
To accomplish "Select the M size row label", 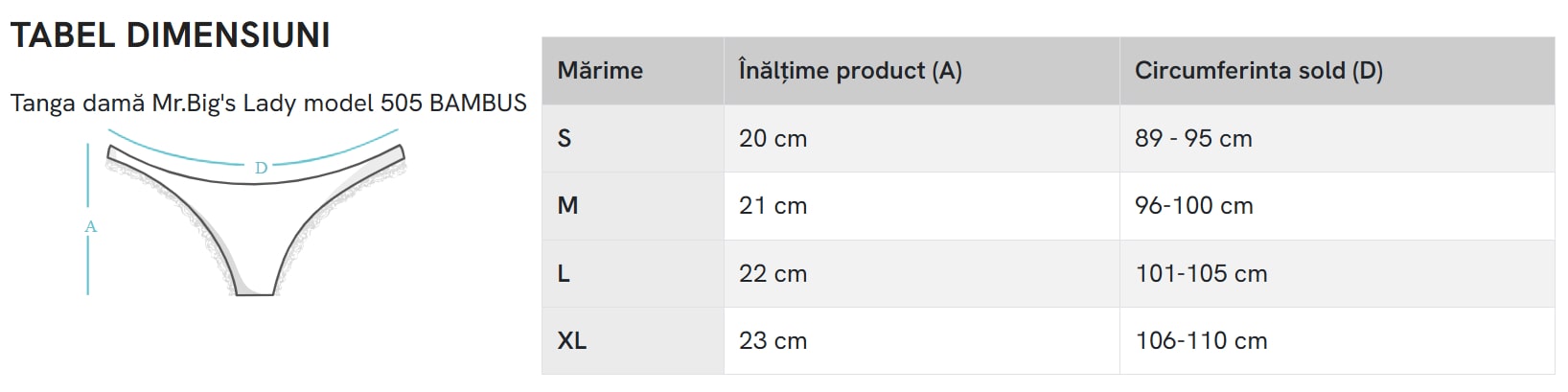I will 567,206.
